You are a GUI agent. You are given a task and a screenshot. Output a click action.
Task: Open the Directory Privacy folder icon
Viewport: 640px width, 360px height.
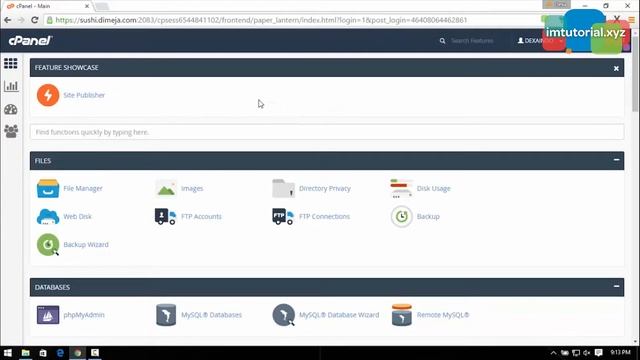[283, 189]
